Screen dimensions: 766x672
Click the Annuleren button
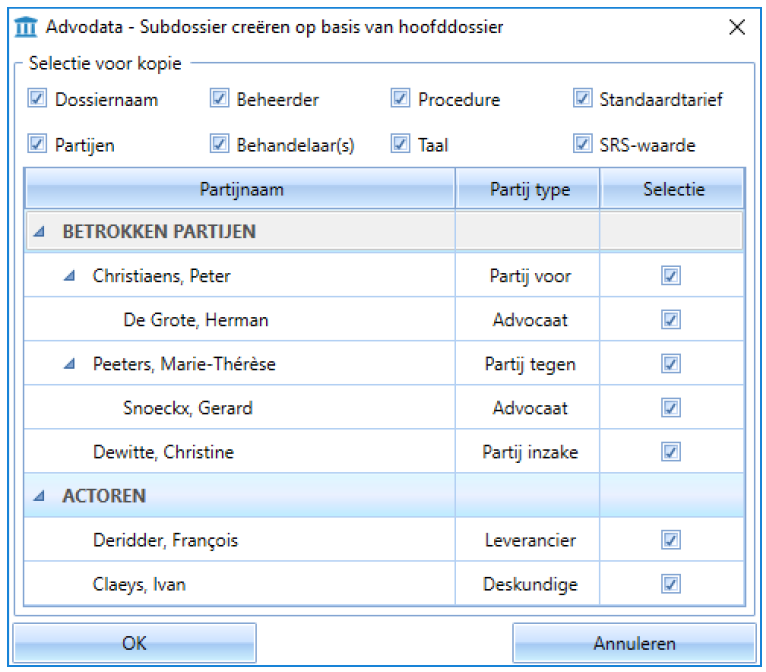point(634,643)
